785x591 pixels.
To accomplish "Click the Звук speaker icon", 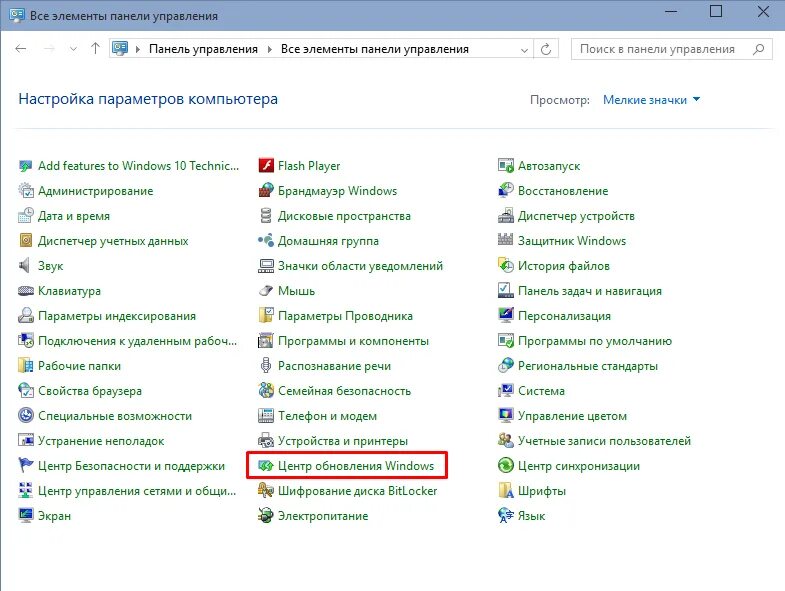I will tap(26, 265).
